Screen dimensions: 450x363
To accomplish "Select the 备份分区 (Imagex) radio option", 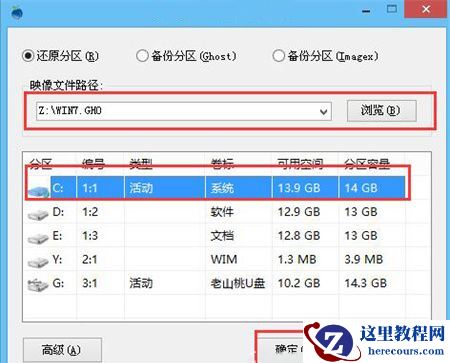I will click(x=278, y=56).
